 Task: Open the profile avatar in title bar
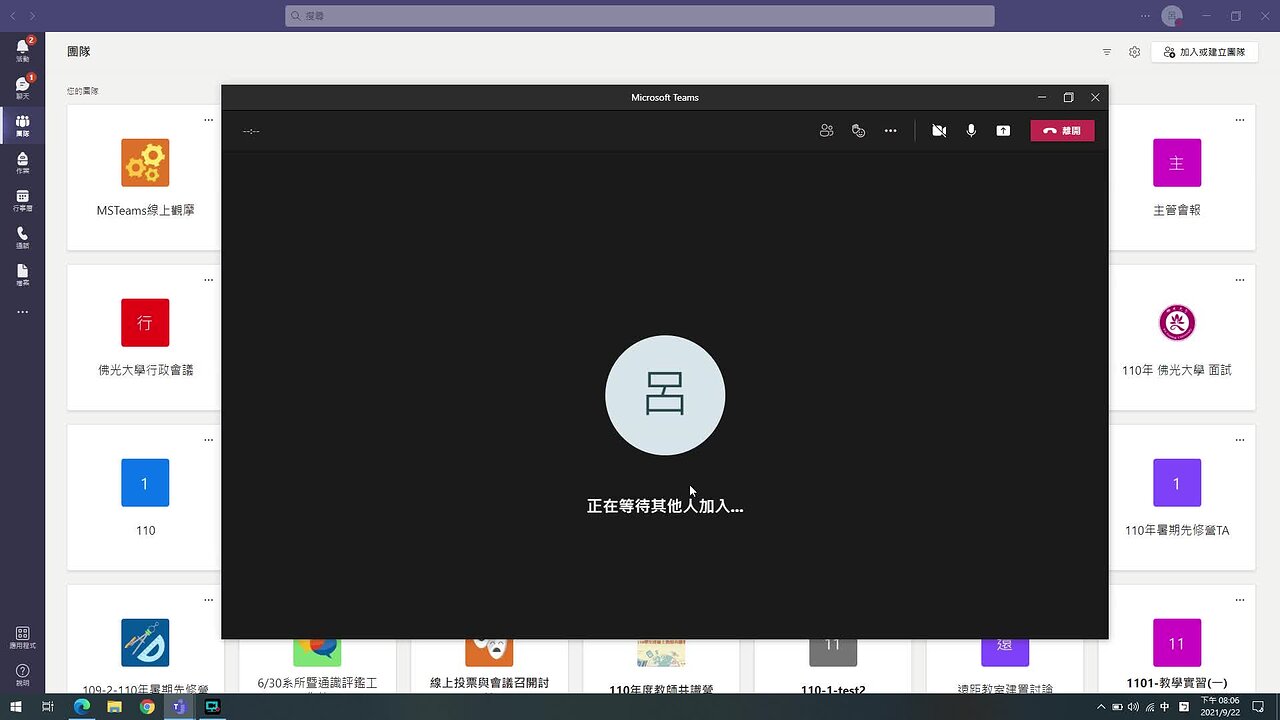coord(1172,16)
